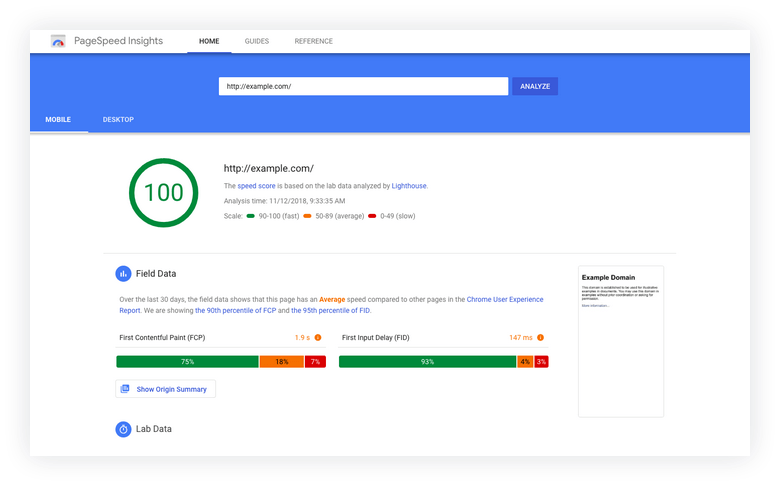Screen dimensions: 780x486
Task: Switch to the Desktop tab
Action: (x=118, y=119)
